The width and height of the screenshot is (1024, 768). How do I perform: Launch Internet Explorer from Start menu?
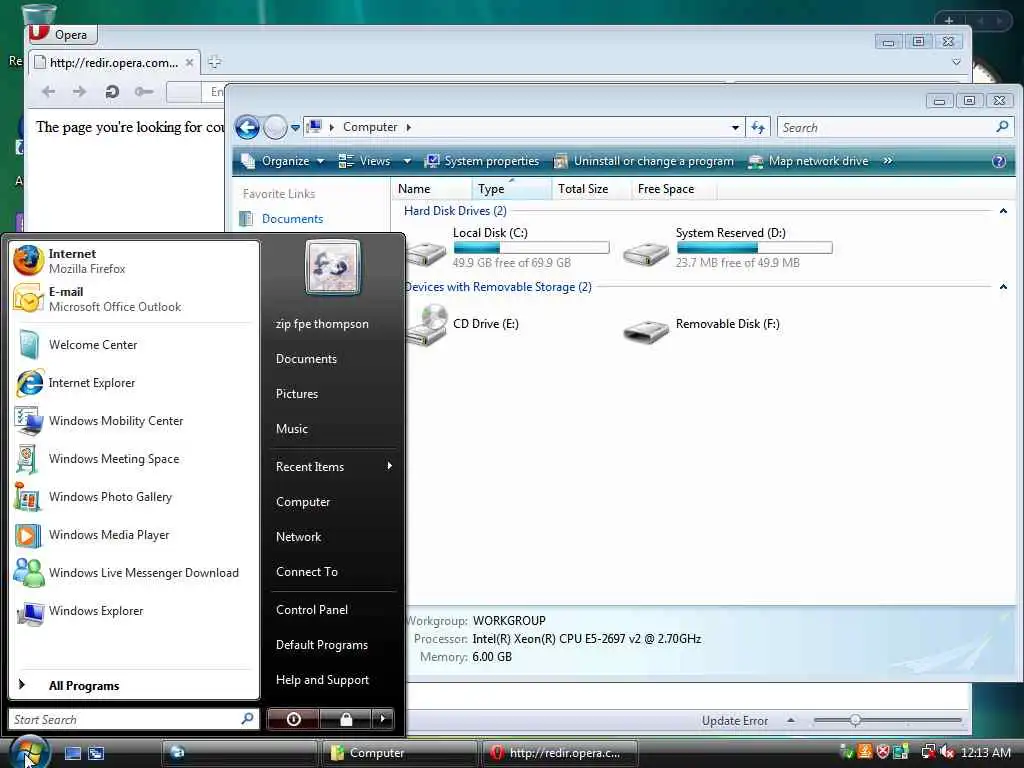point(134,383)
